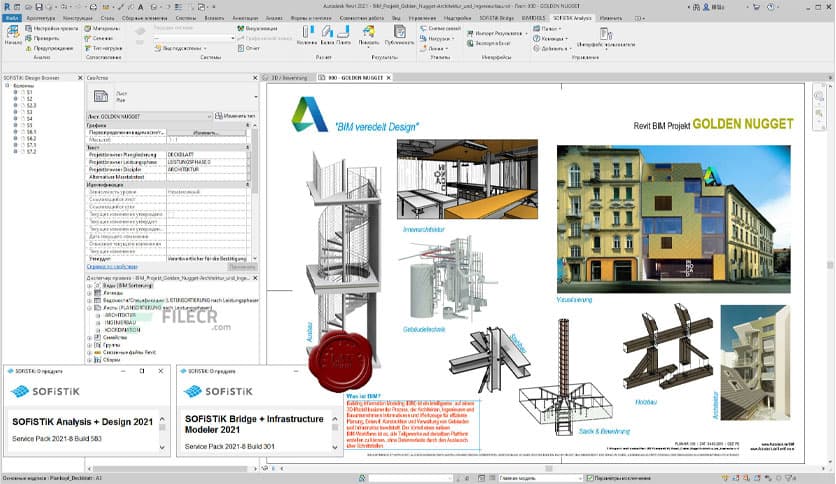Click the sheet type icon in Properties panel
Image resolution: width=836 pixels, height=484 pixels.
click(101, 96)
